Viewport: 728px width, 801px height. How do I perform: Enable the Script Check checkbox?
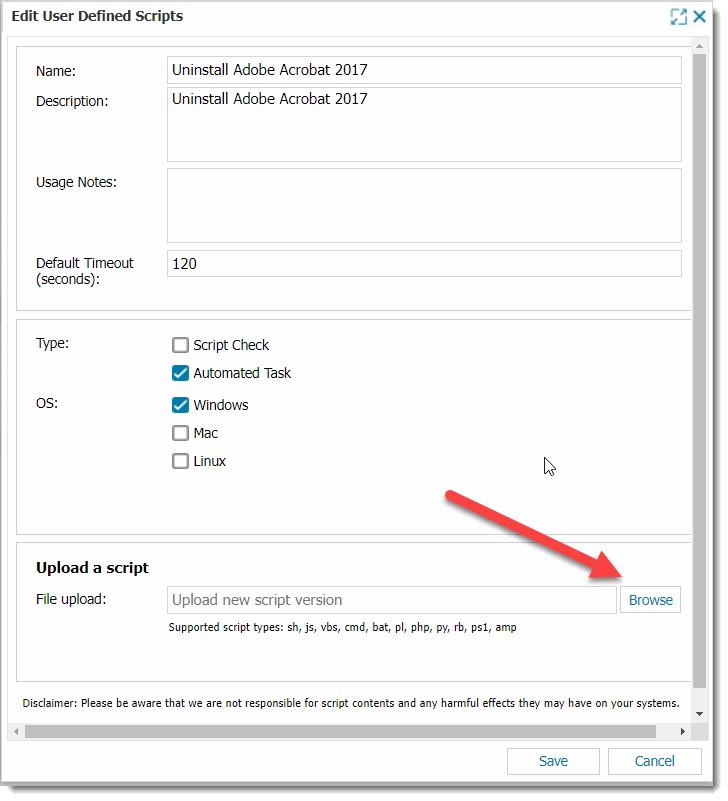point(180,345)
